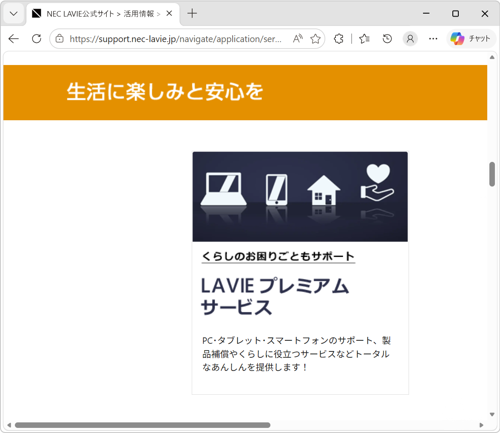Close the browser window
Image resolution: width=500 pixels, height=433 pixels.
pos(485,13)
